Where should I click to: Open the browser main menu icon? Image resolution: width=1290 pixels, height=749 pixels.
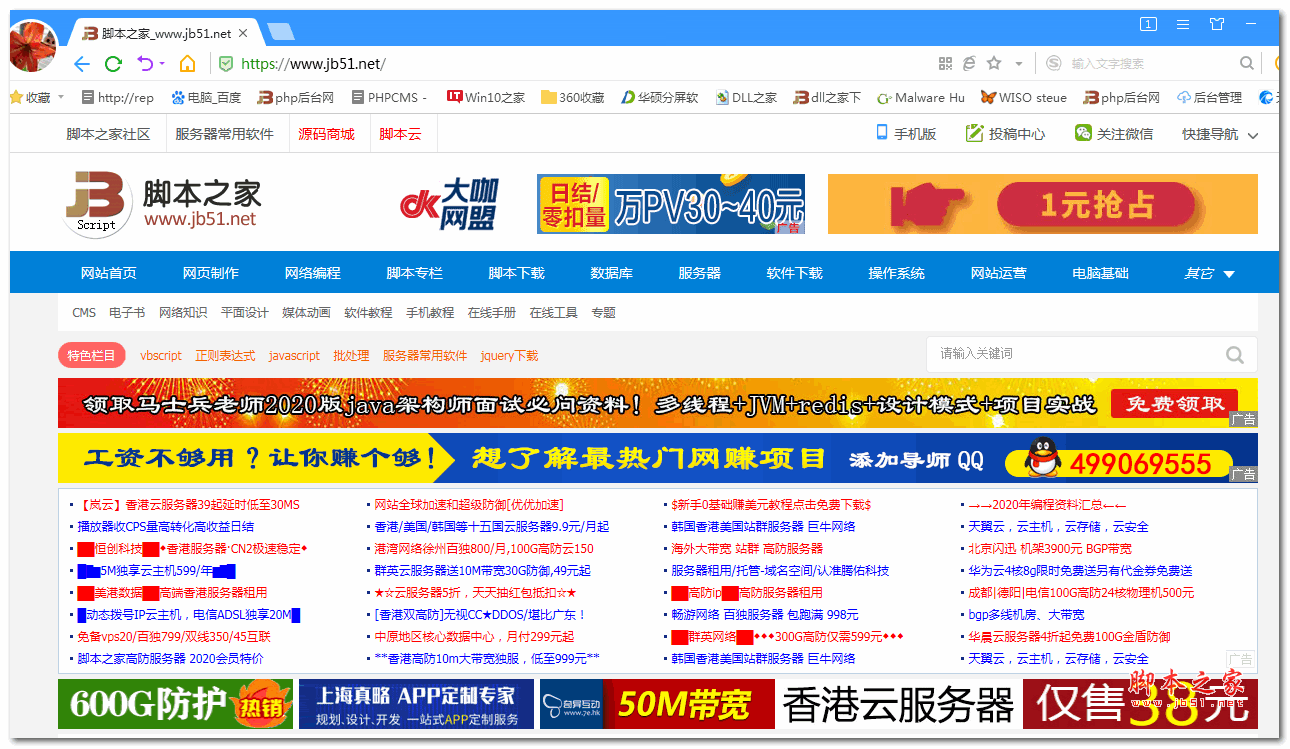(1183, 24)
